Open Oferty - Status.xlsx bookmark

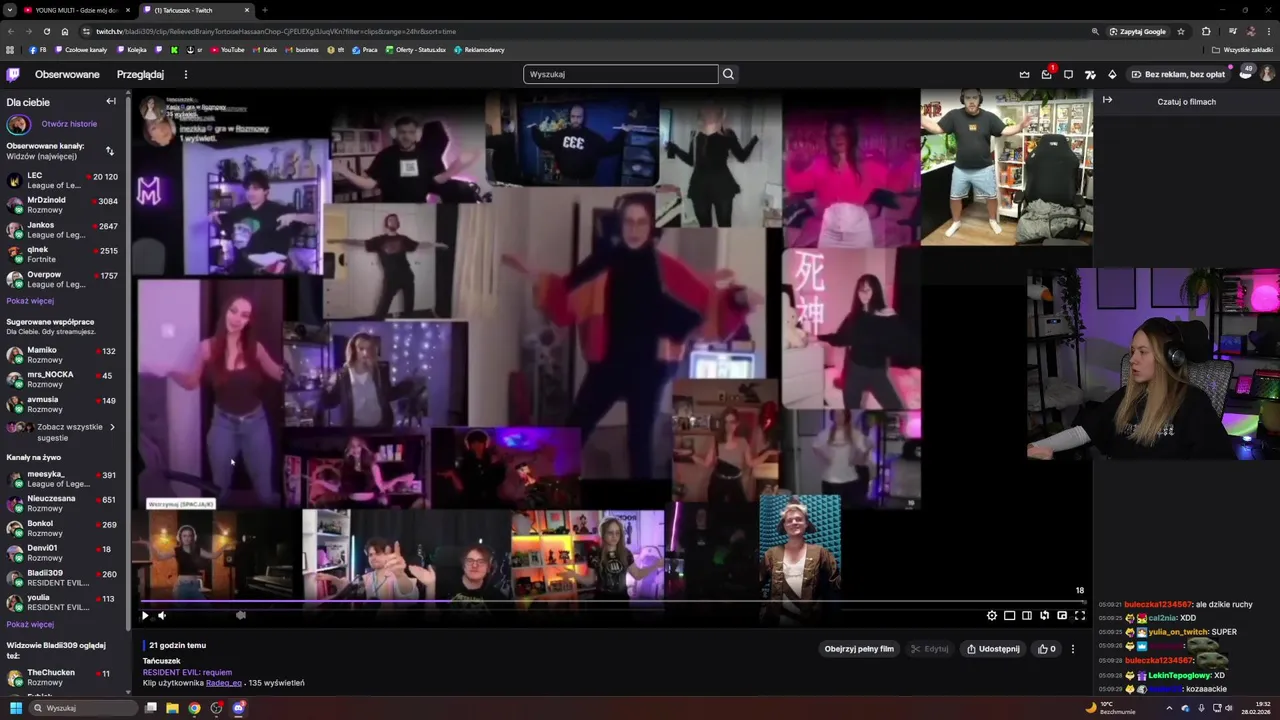[x=416, y=50]
